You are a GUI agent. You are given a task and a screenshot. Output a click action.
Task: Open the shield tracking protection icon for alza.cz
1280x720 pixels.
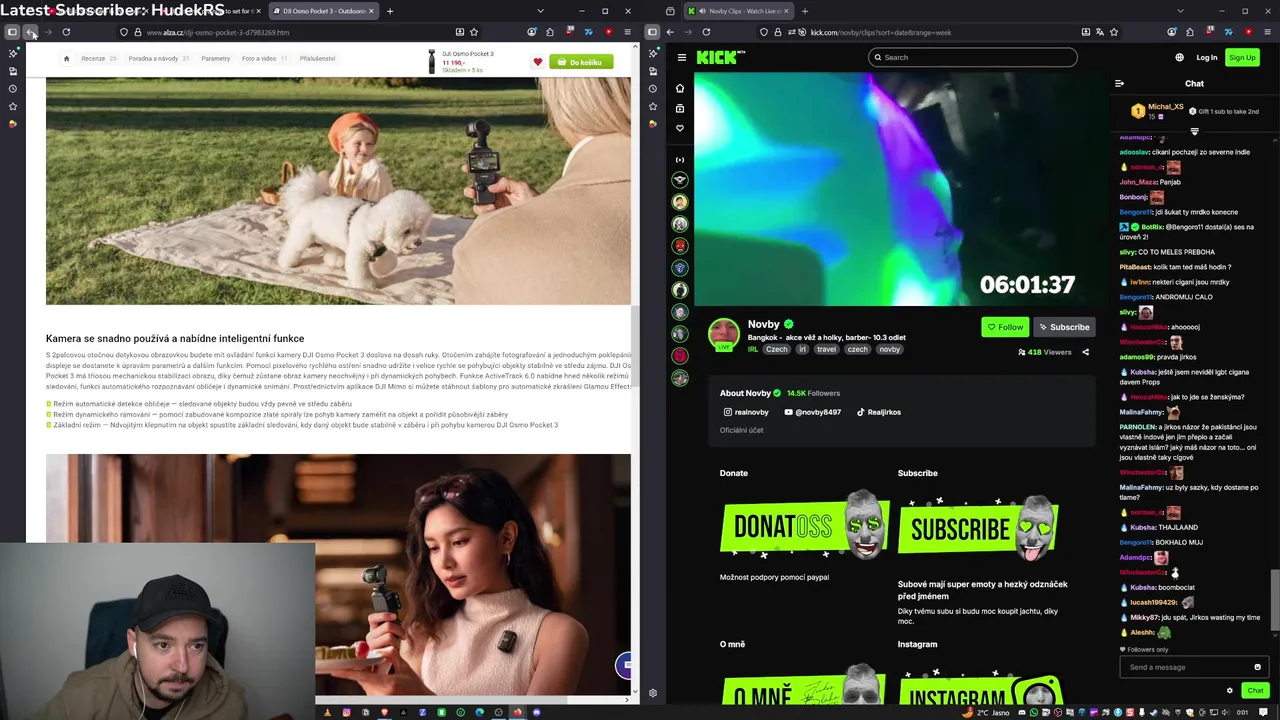coord(124,32)
